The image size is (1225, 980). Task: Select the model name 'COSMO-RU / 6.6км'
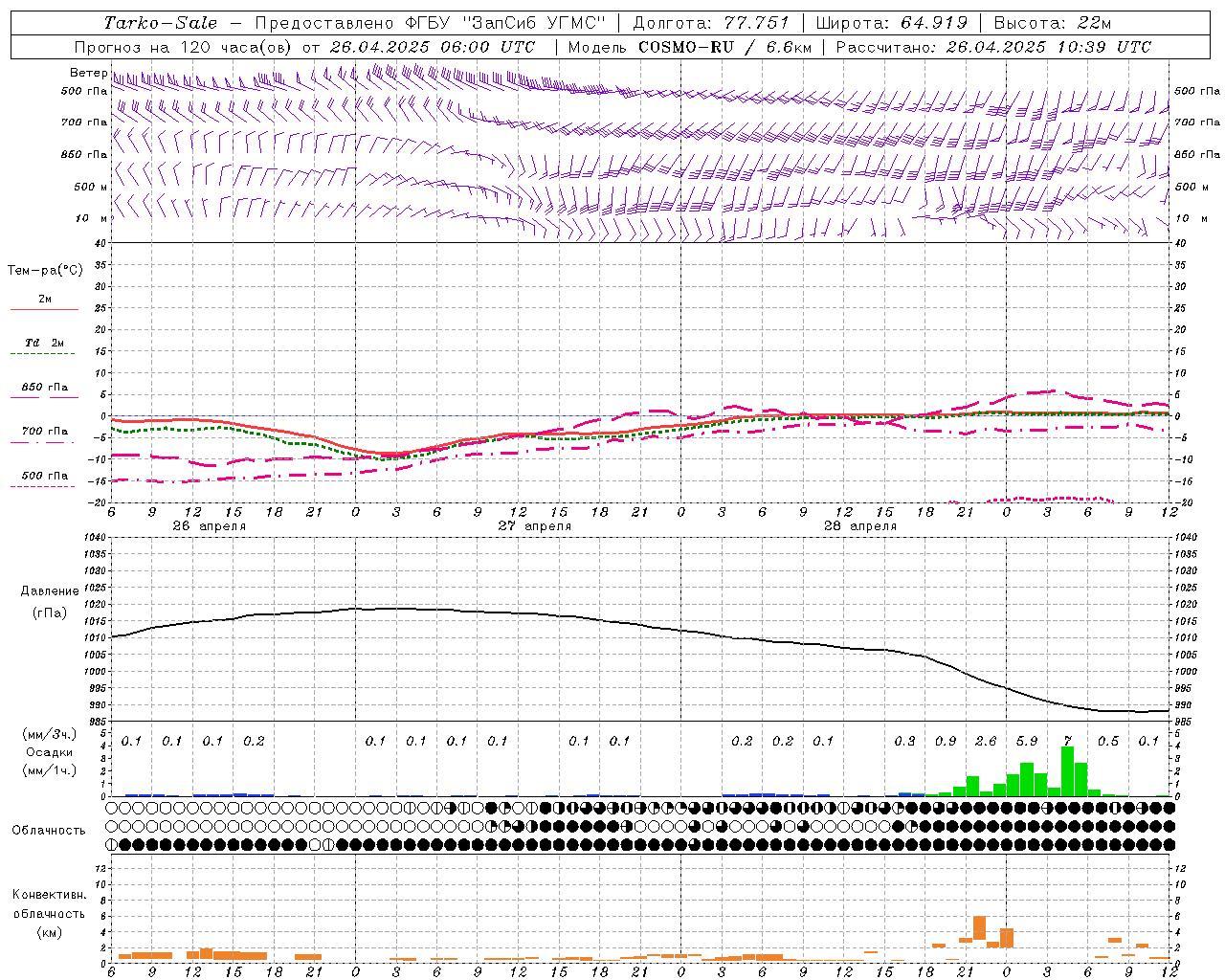(724, 47)
